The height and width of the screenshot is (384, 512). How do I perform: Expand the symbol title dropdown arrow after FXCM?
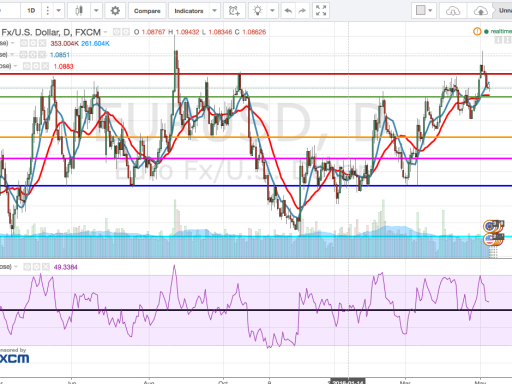pyautogui.click(x=105, y=32)
